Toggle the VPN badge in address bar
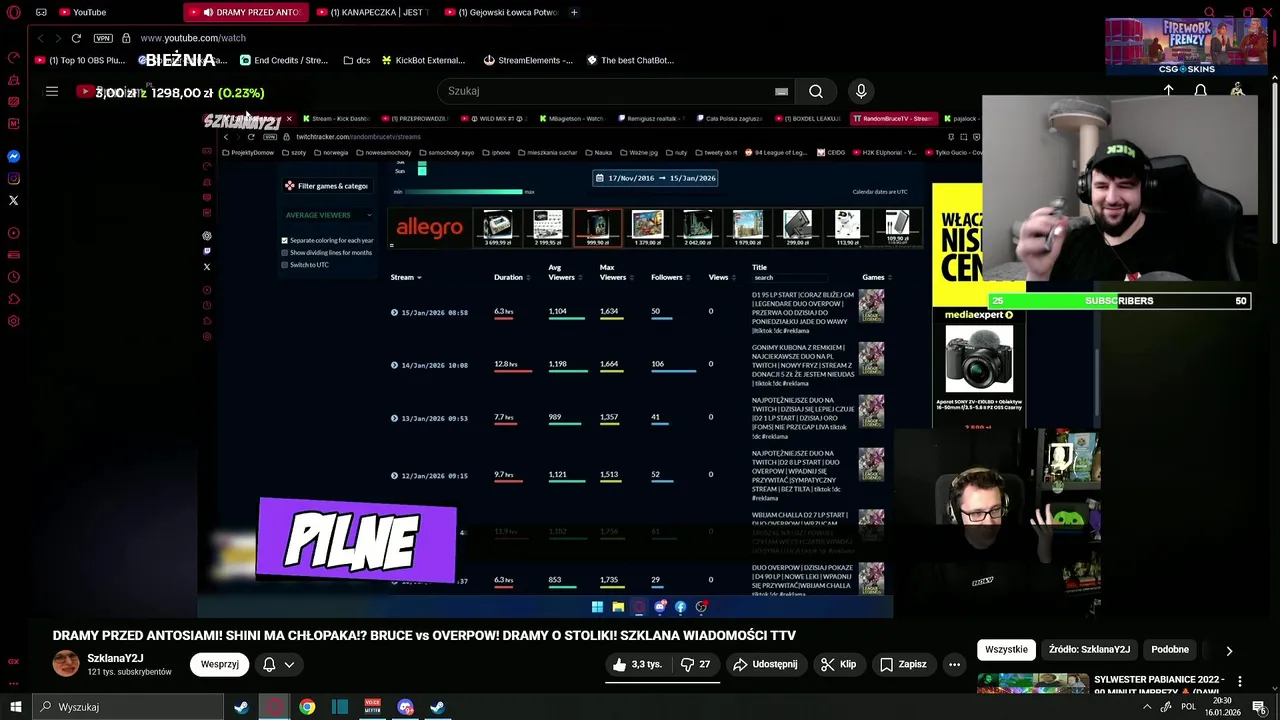 [x=103, y=38]
